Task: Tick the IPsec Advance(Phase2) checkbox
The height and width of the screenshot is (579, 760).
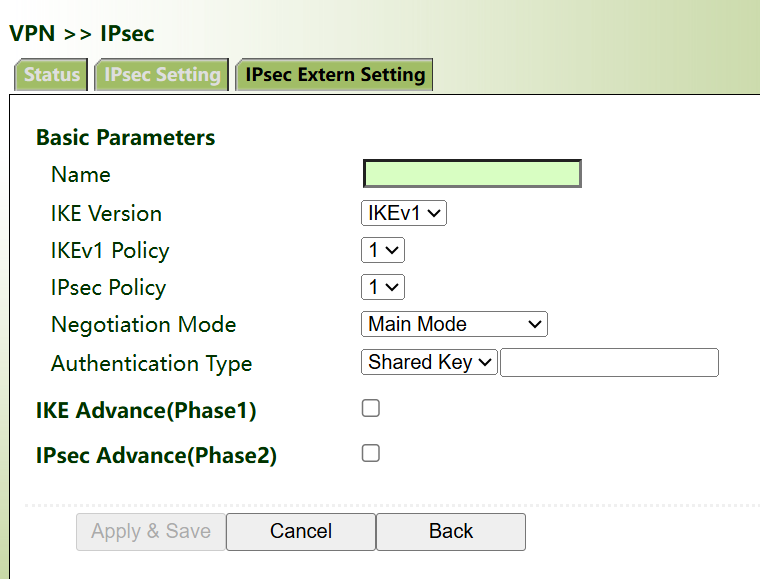Action: point(371,453)
